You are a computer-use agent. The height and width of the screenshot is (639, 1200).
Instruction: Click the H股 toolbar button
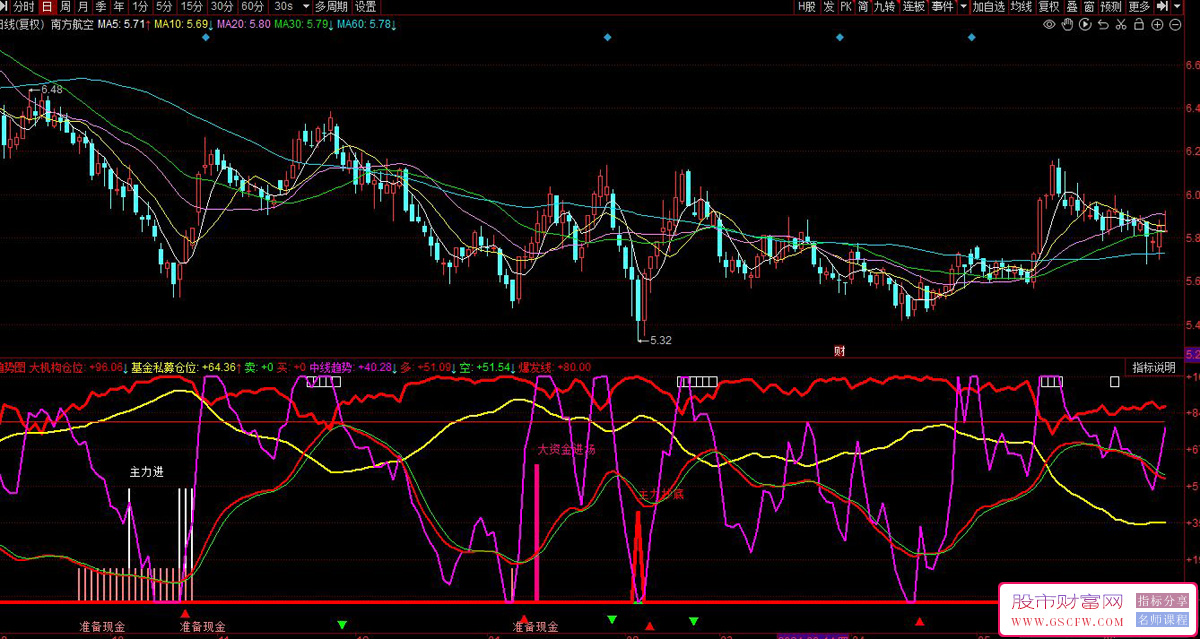(x=806, y=6)
